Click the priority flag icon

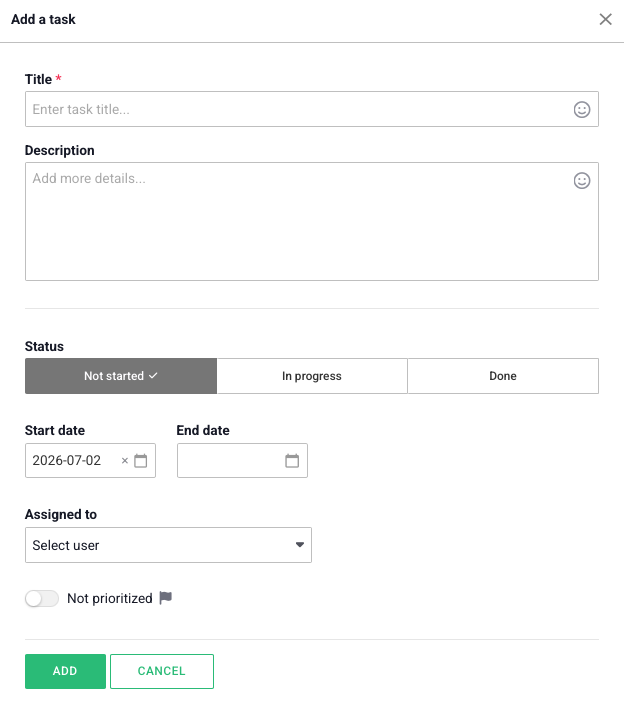166,598
